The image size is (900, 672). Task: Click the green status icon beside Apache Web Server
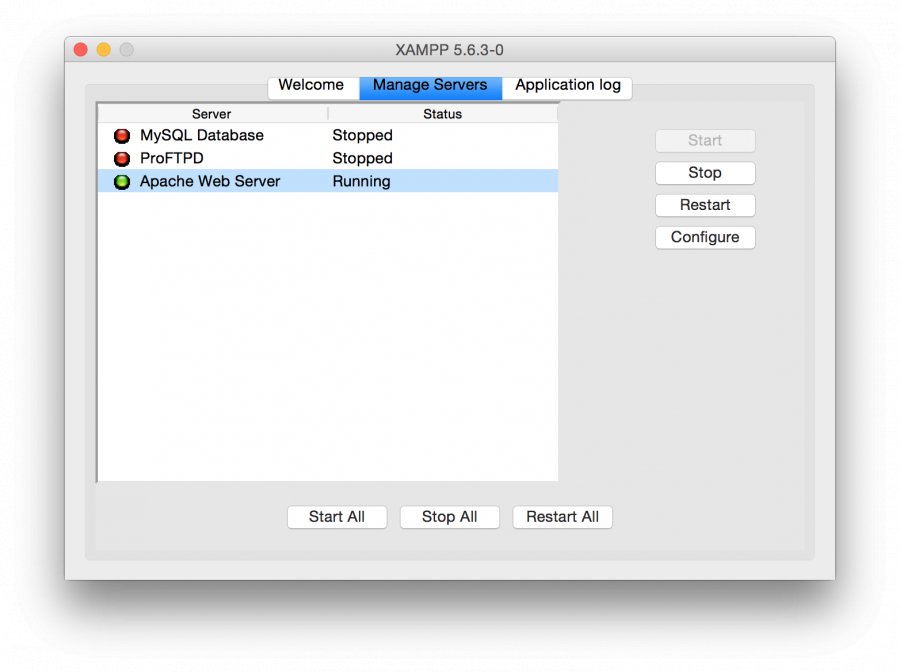[x=122, y=181]
